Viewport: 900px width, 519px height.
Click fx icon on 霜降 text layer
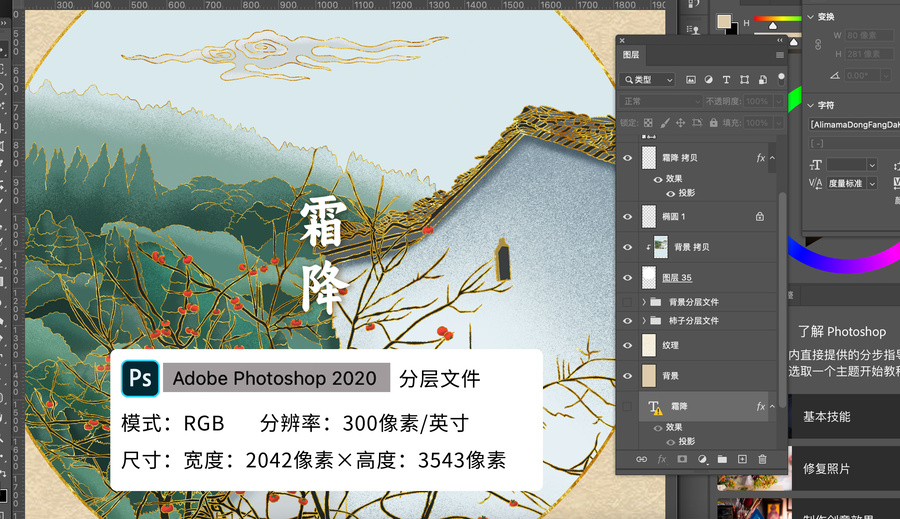click(761, 406)
